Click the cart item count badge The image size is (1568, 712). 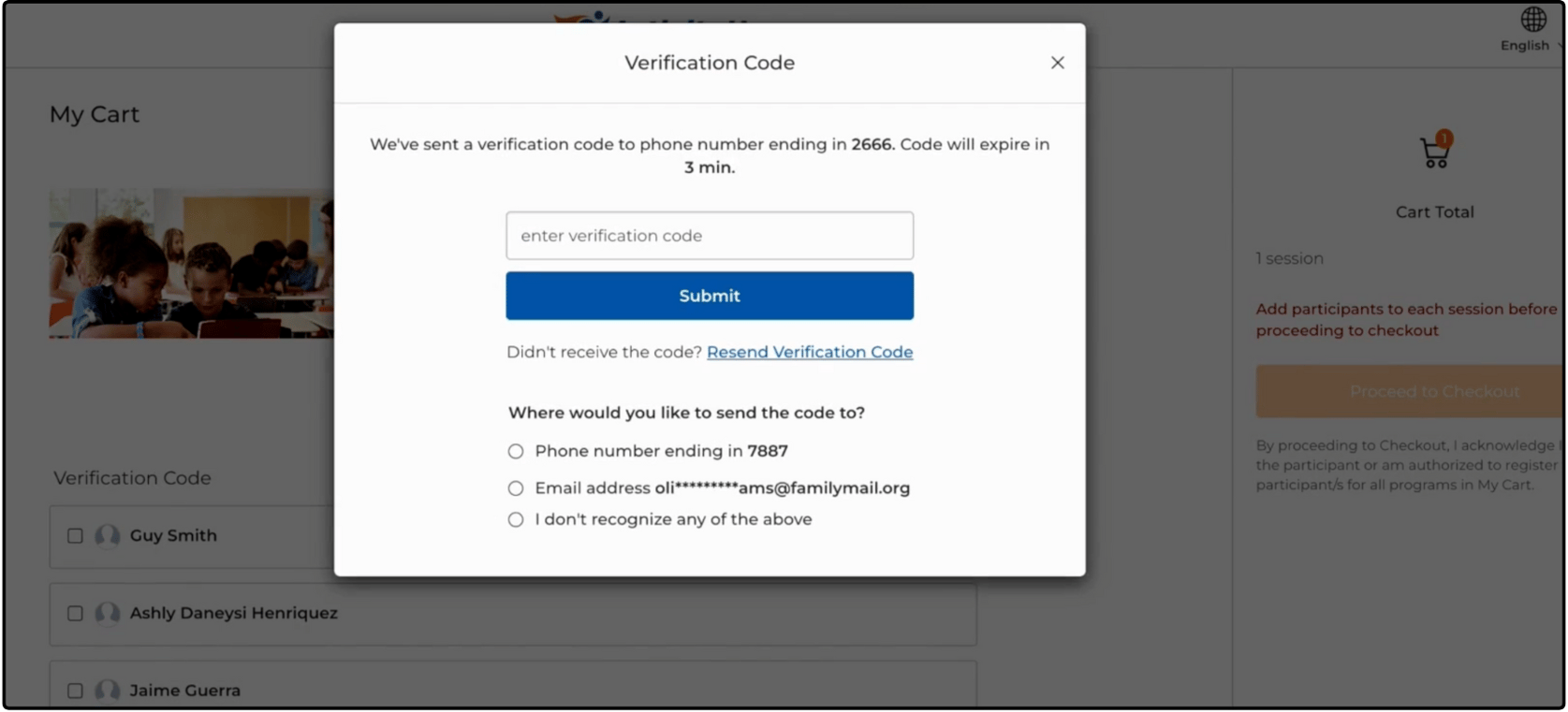pos(1444,138)
